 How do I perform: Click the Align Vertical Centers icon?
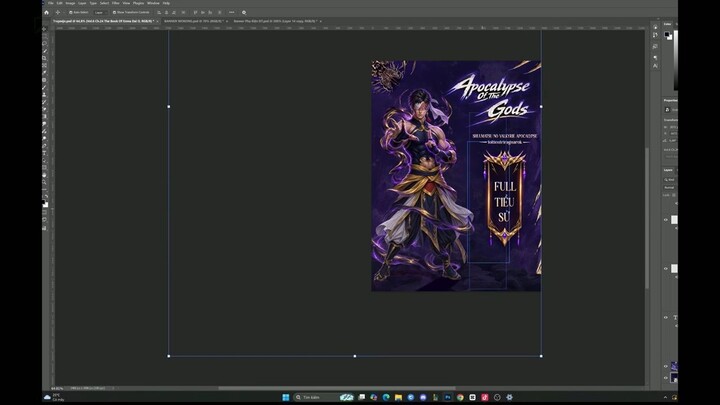[202, 12]
